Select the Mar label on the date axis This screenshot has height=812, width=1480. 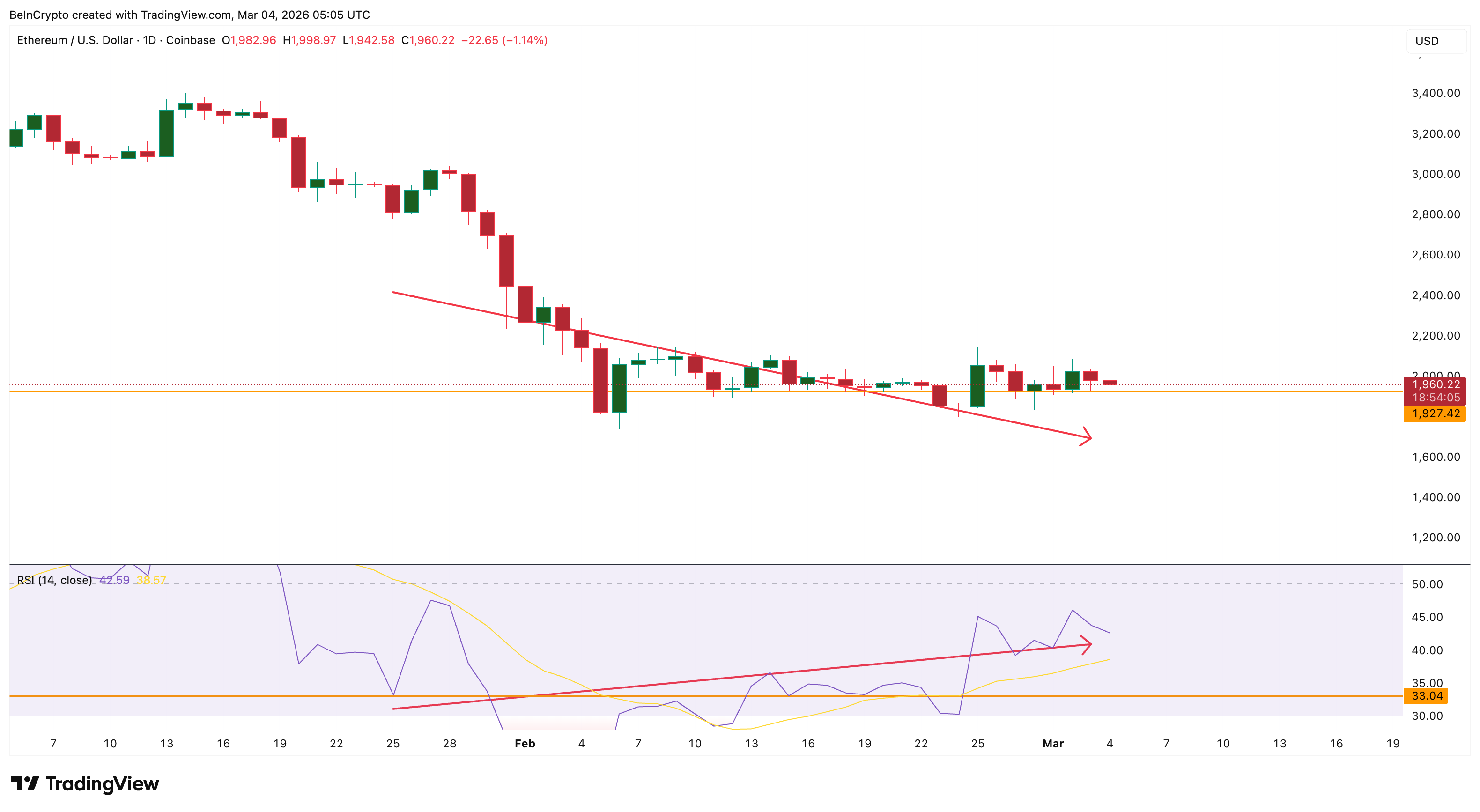coord(1054,743)
